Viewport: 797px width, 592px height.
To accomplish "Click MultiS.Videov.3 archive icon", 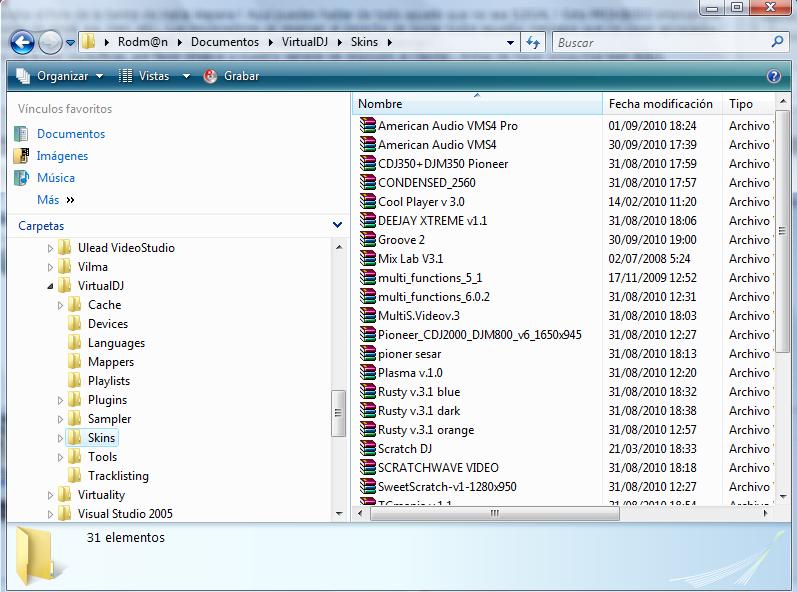I will tap(367, 315).
